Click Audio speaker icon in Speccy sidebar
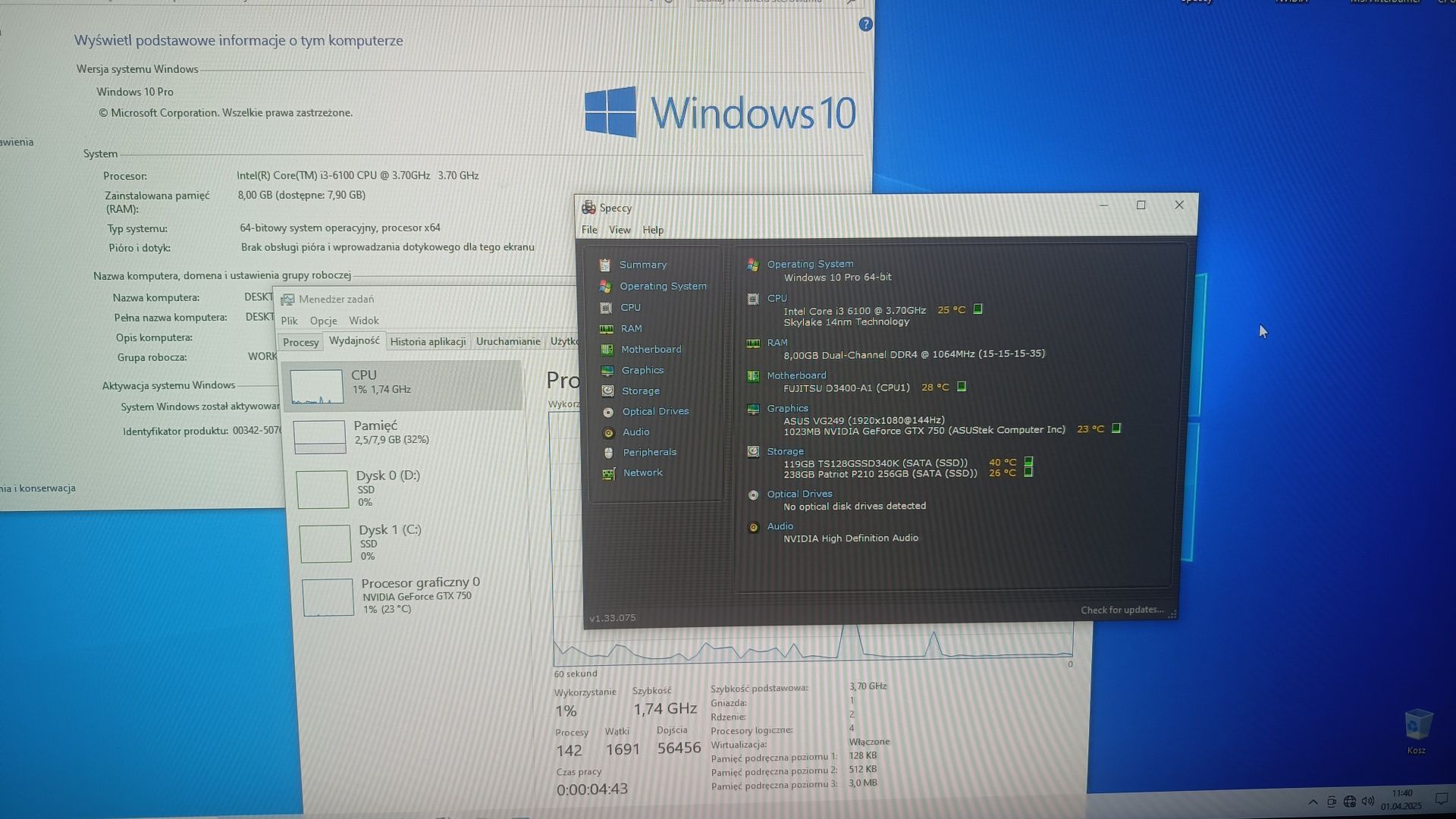The height and width of the screenshot is (819, 1456). (x=608, y=432)
